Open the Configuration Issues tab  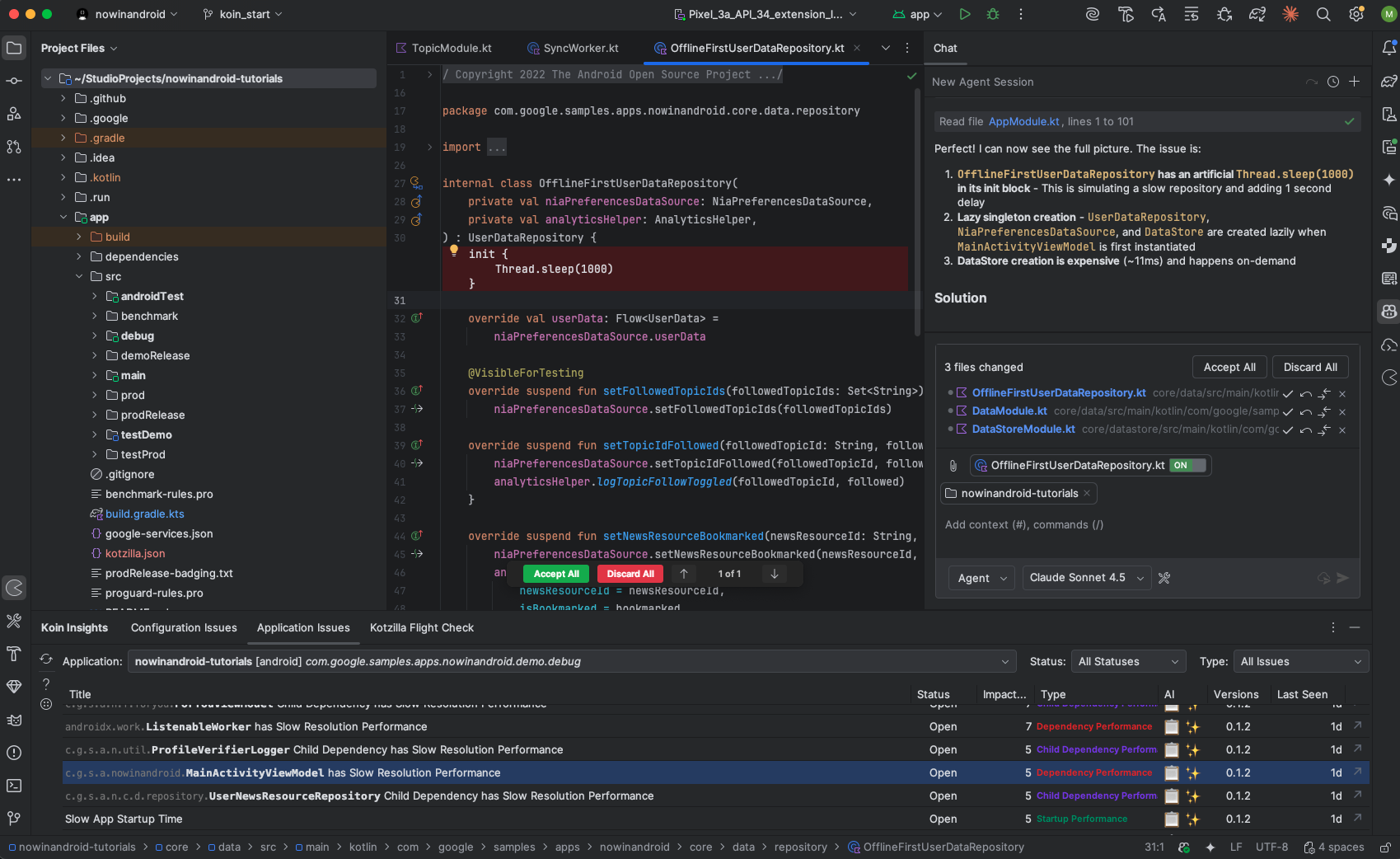point(184,628)
